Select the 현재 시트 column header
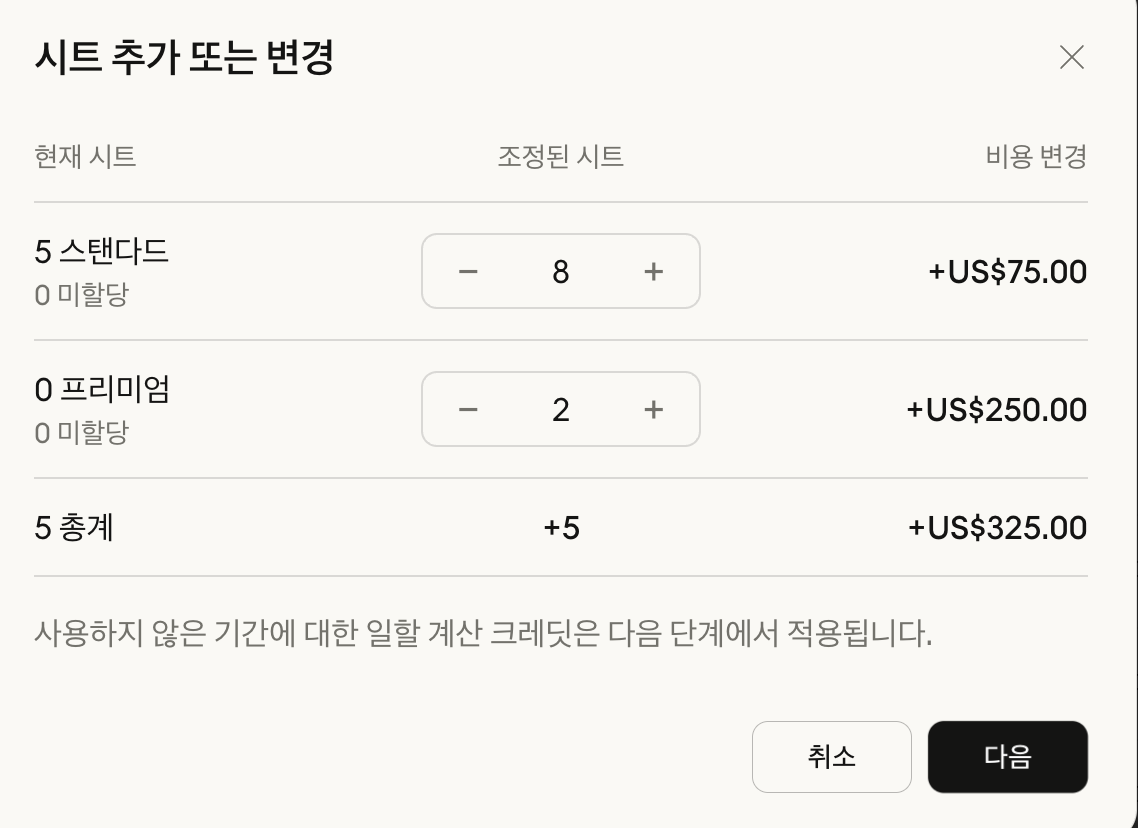Screen dimensions: 1138x828 pos(85,157)
